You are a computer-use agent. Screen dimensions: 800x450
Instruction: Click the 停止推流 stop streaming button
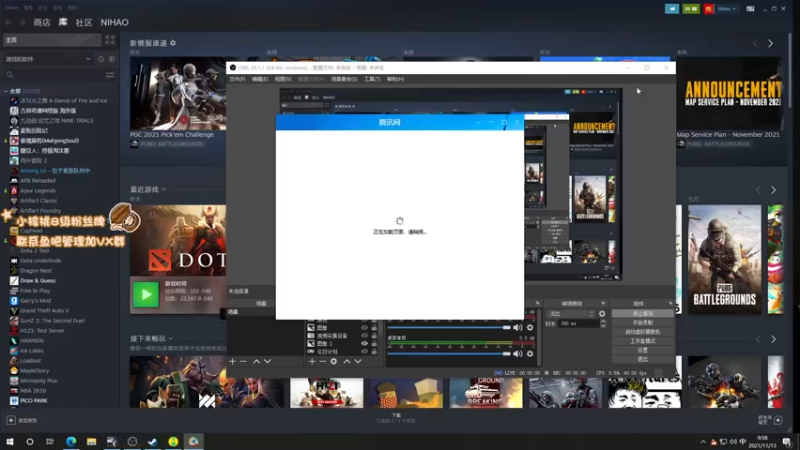click(x=642, y=314)
